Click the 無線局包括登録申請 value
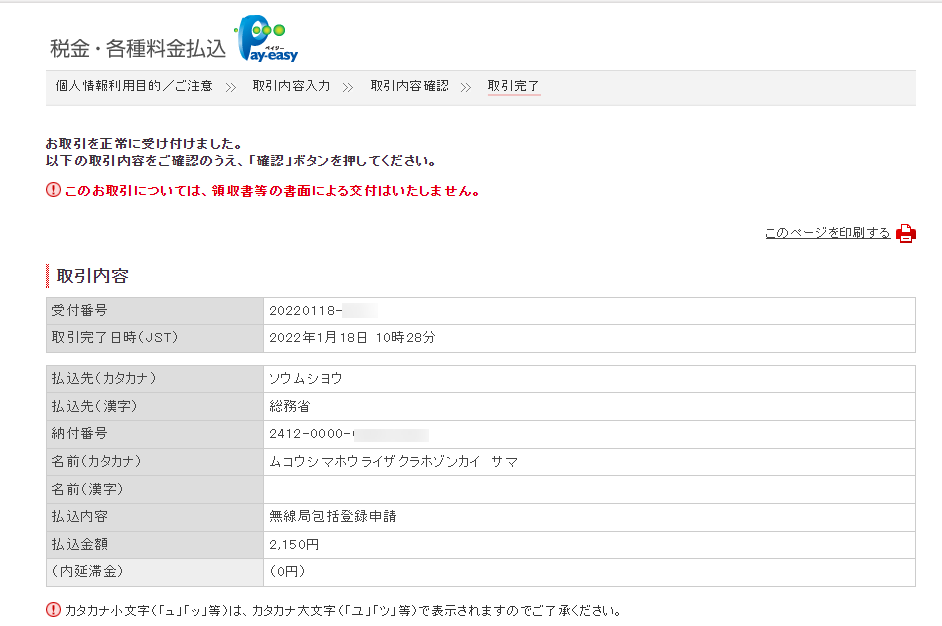The width and height of the screenshot is (942, 626). pos(333,517)
